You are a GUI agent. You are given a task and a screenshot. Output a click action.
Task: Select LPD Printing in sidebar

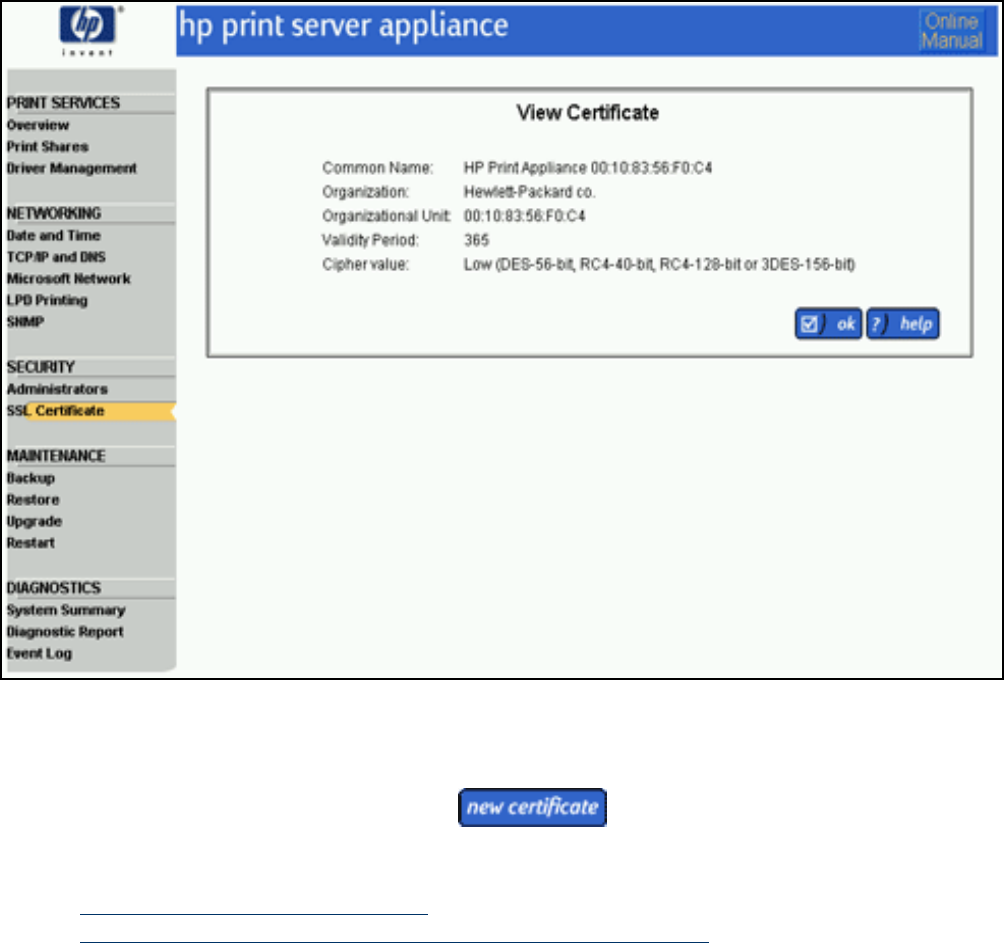(47, 300)
